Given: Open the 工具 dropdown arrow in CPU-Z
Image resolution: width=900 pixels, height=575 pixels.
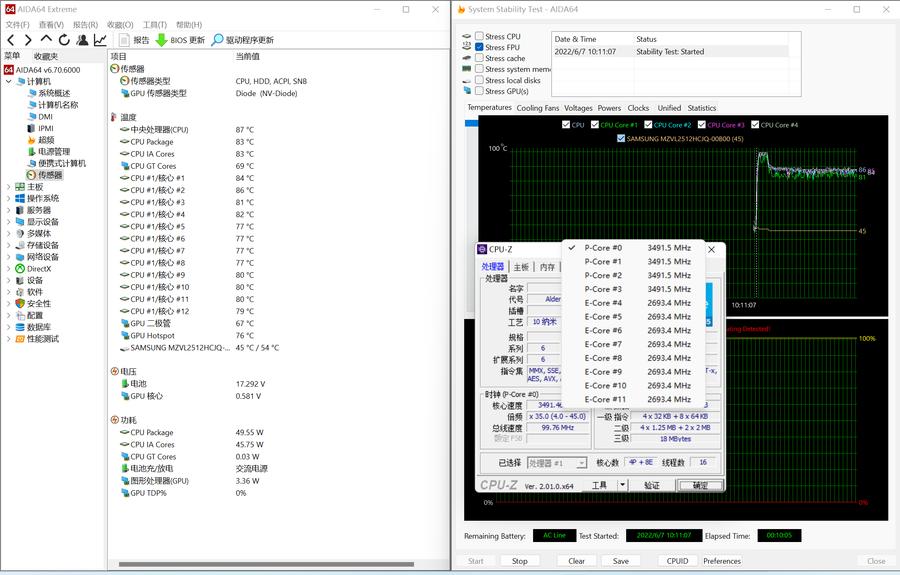Looking at the screenshot, I should click(x=622, y=485).
